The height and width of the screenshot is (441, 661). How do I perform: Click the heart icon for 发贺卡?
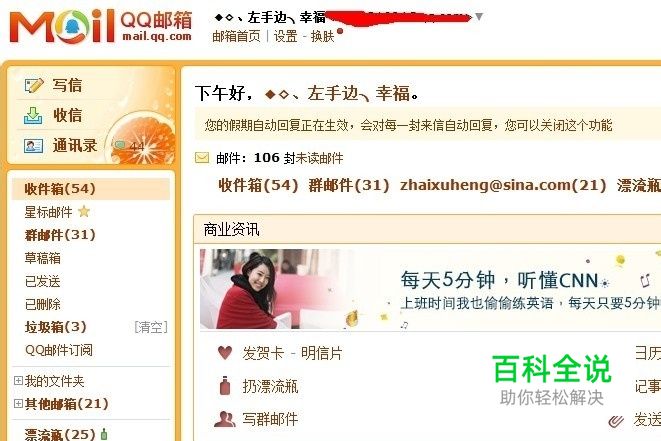(x=225, y=352)
